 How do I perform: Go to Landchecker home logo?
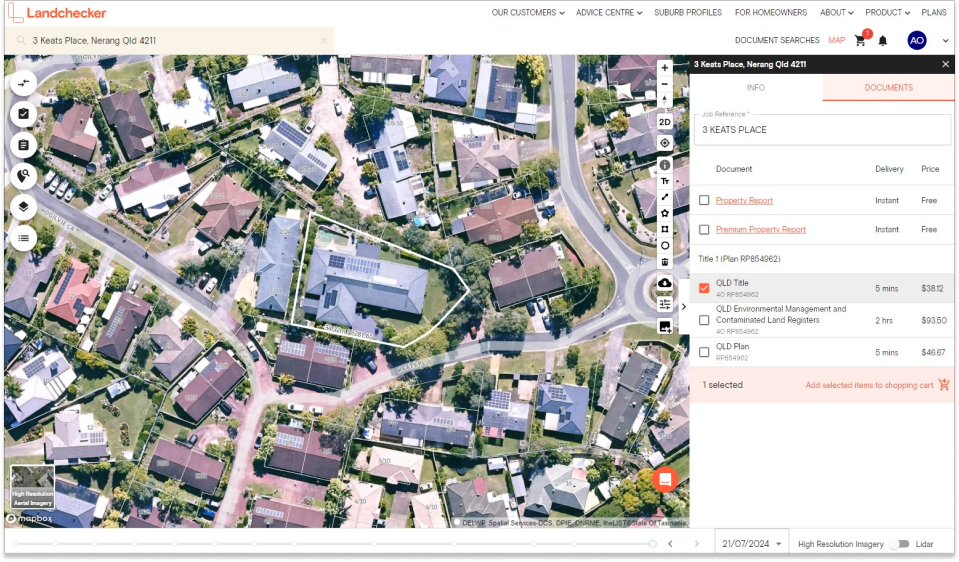[x=57, y=13]
